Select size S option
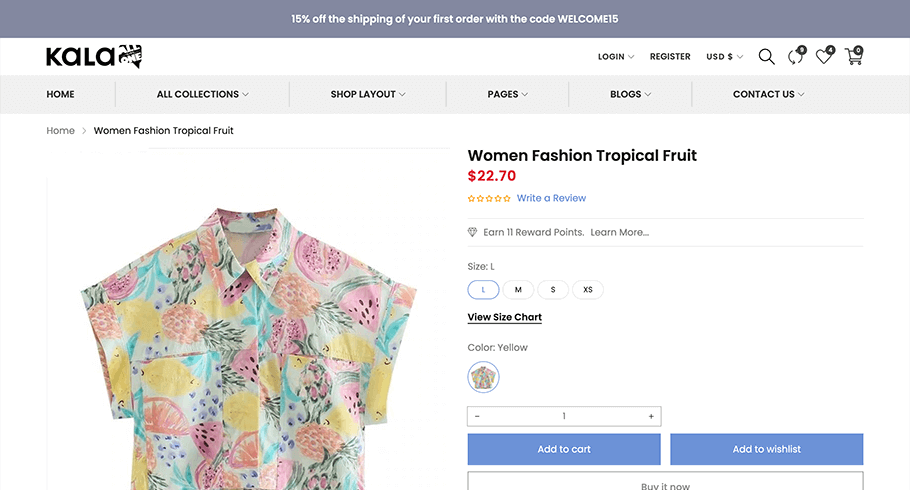The image size is (910, 490). [553, 290]
